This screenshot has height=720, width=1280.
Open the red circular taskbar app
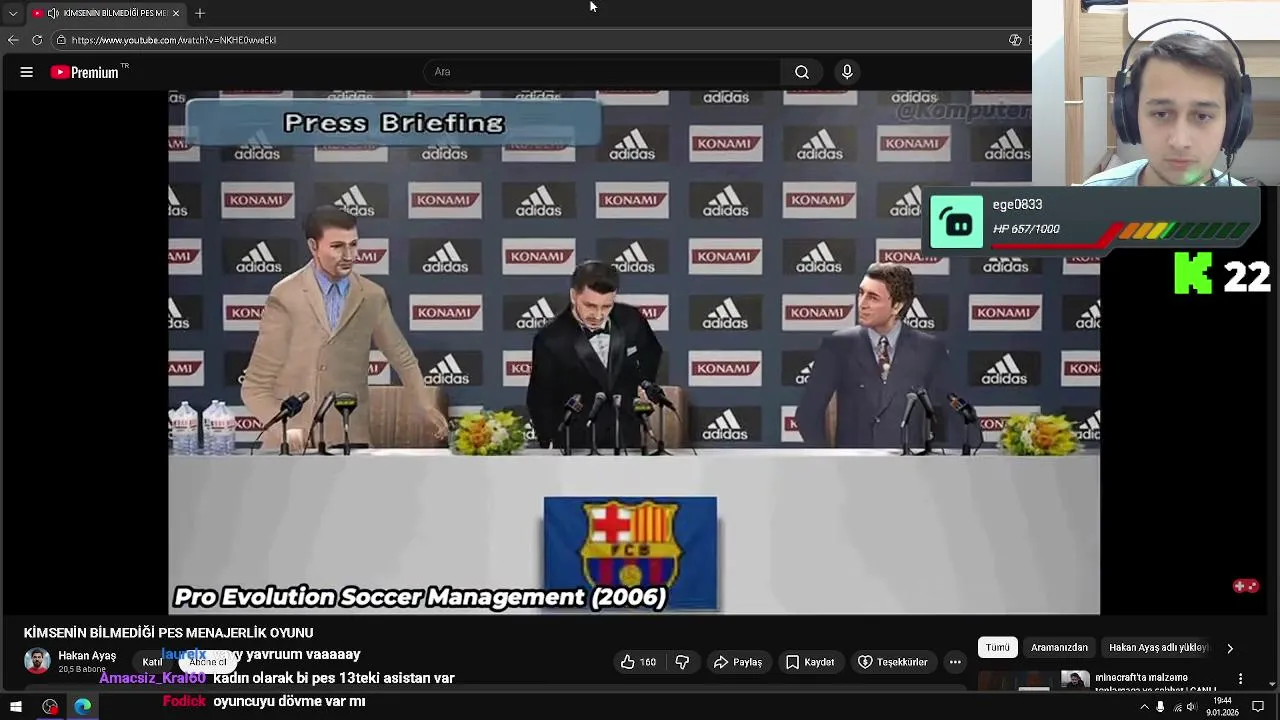click(x=50, y=707)
